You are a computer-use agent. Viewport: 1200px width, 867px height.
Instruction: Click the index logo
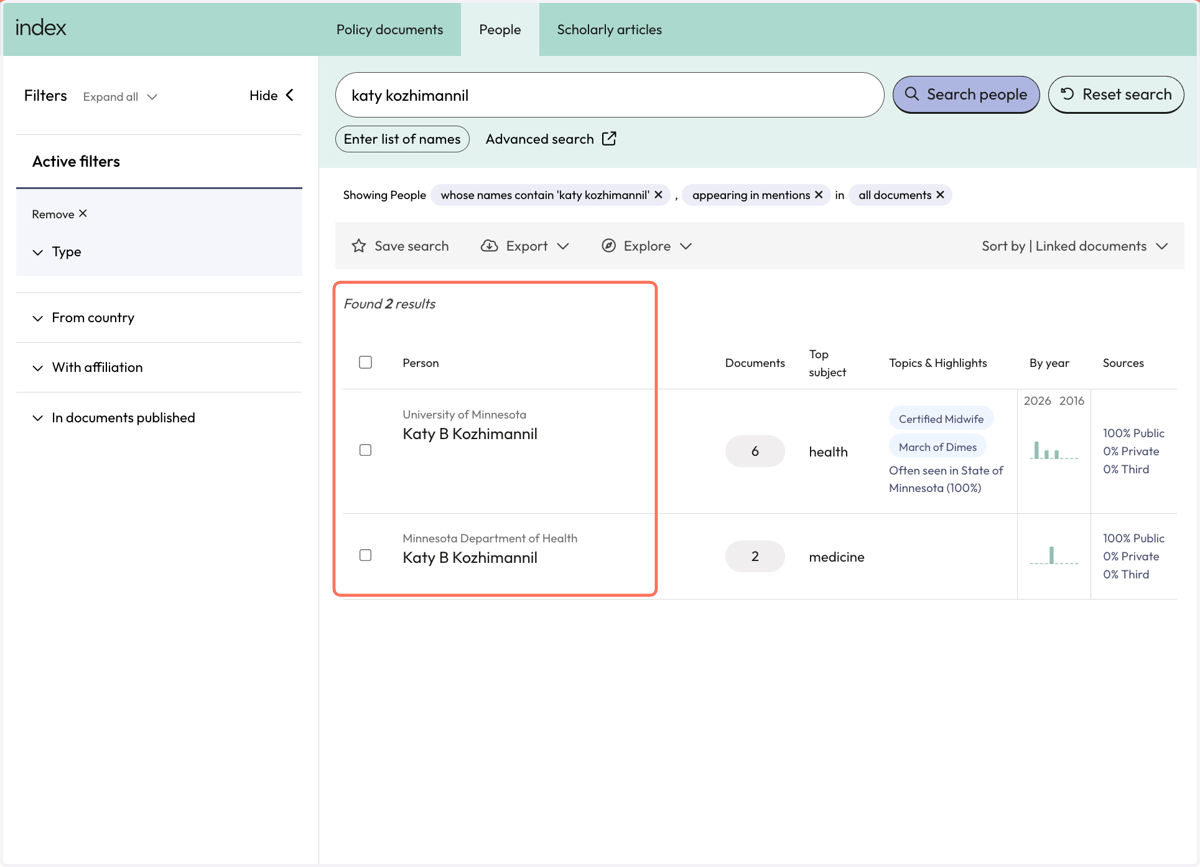click(41, 28)
